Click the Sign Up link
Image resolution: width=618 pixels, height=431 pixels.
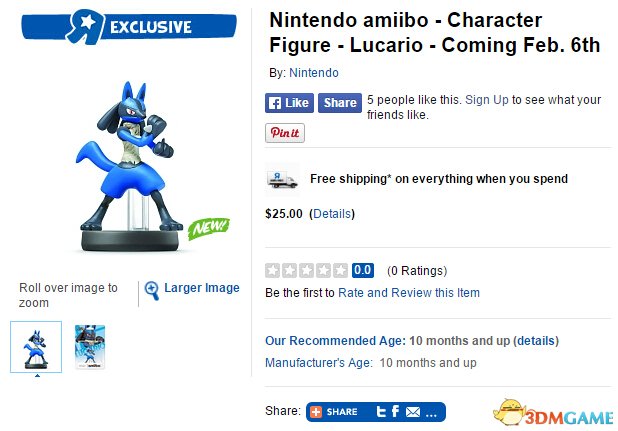[487, 100]
